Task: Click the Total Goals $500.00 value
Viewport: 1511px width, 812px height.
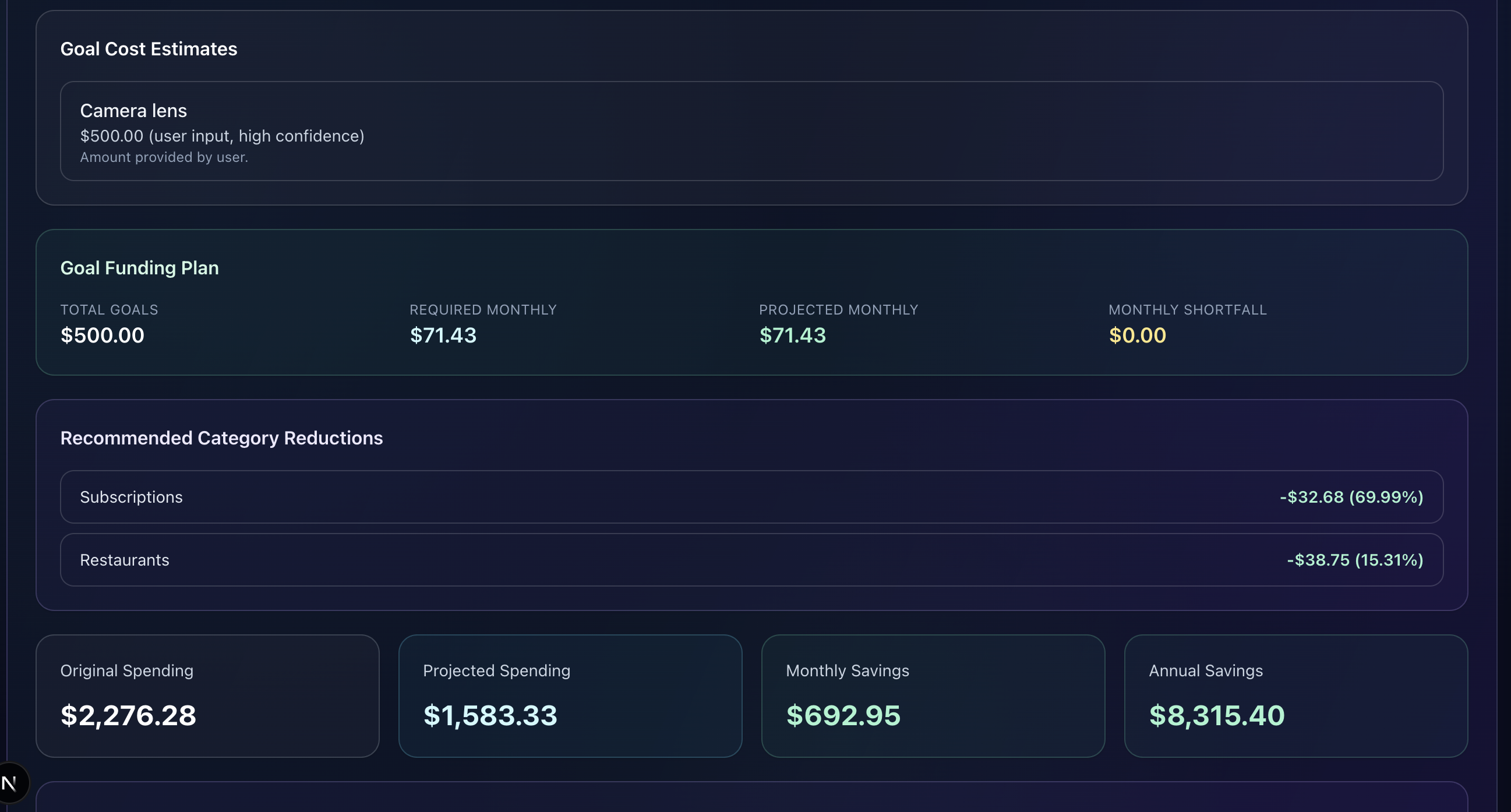Action: pyautogui.click(x=102, y=335)
